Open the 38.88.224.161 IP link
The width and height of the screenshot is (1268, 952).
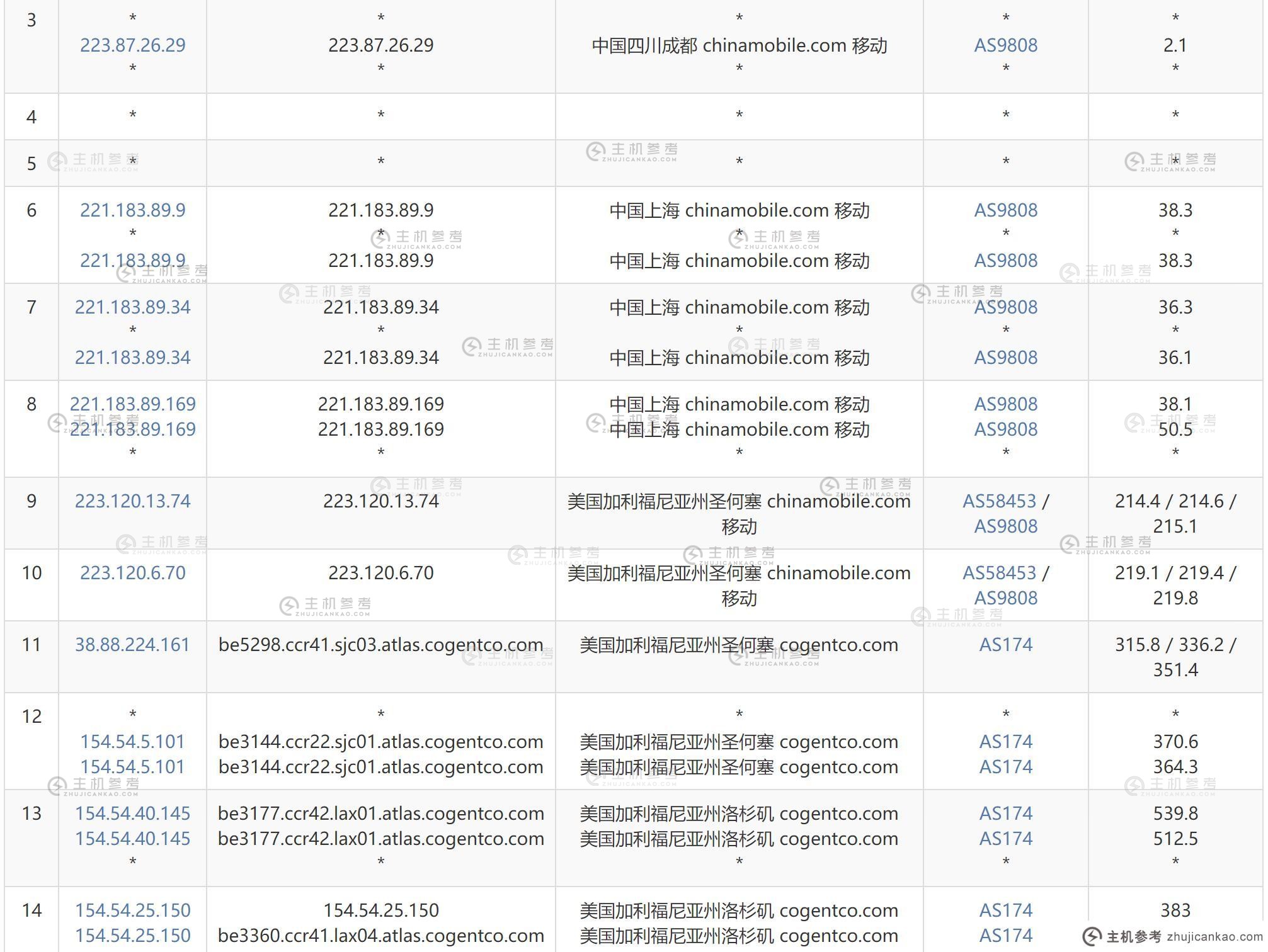point(132,645)
